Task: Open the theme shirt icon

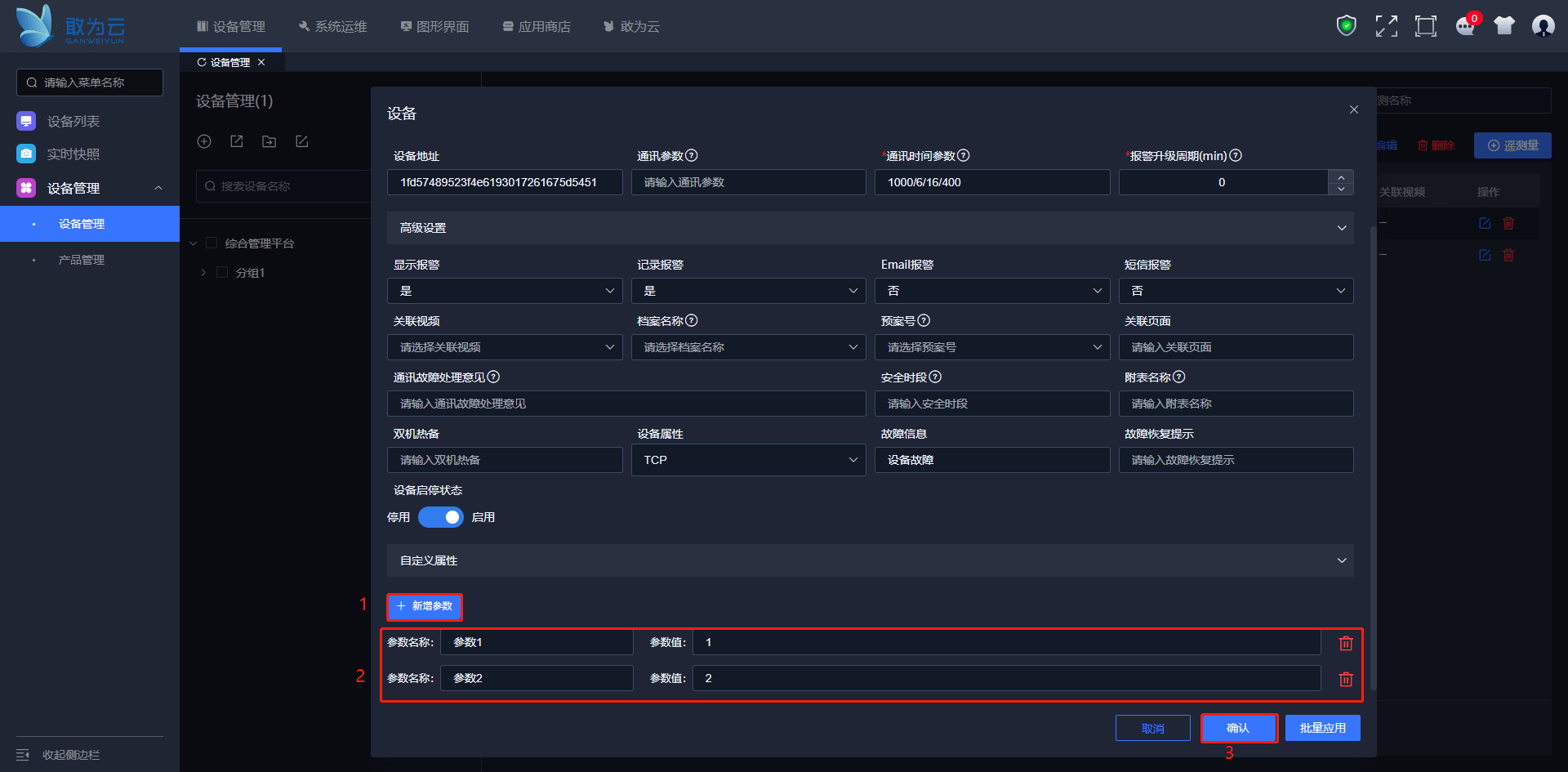Action: click(1504, 26)
